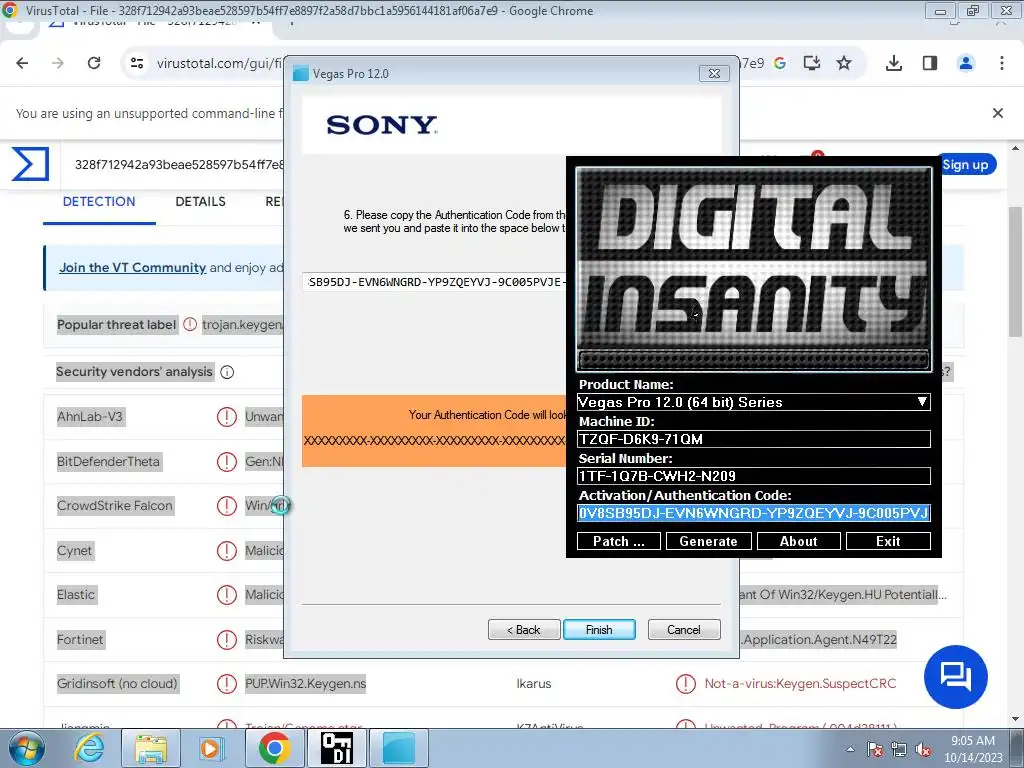Click the Digital Insanity banner image
The image size is (1024, 768).
click(x=754, y=269)
